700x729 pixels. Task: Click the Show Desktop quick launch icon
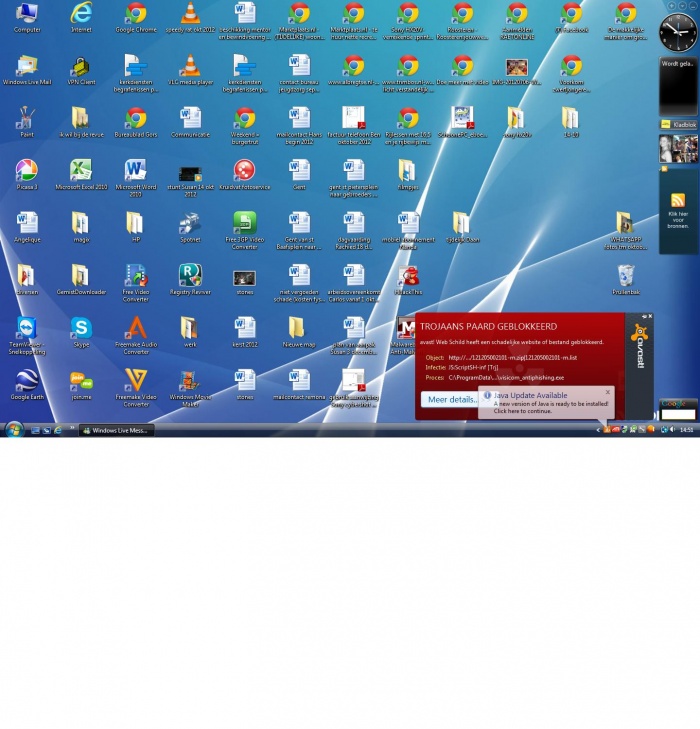point(35,431)
